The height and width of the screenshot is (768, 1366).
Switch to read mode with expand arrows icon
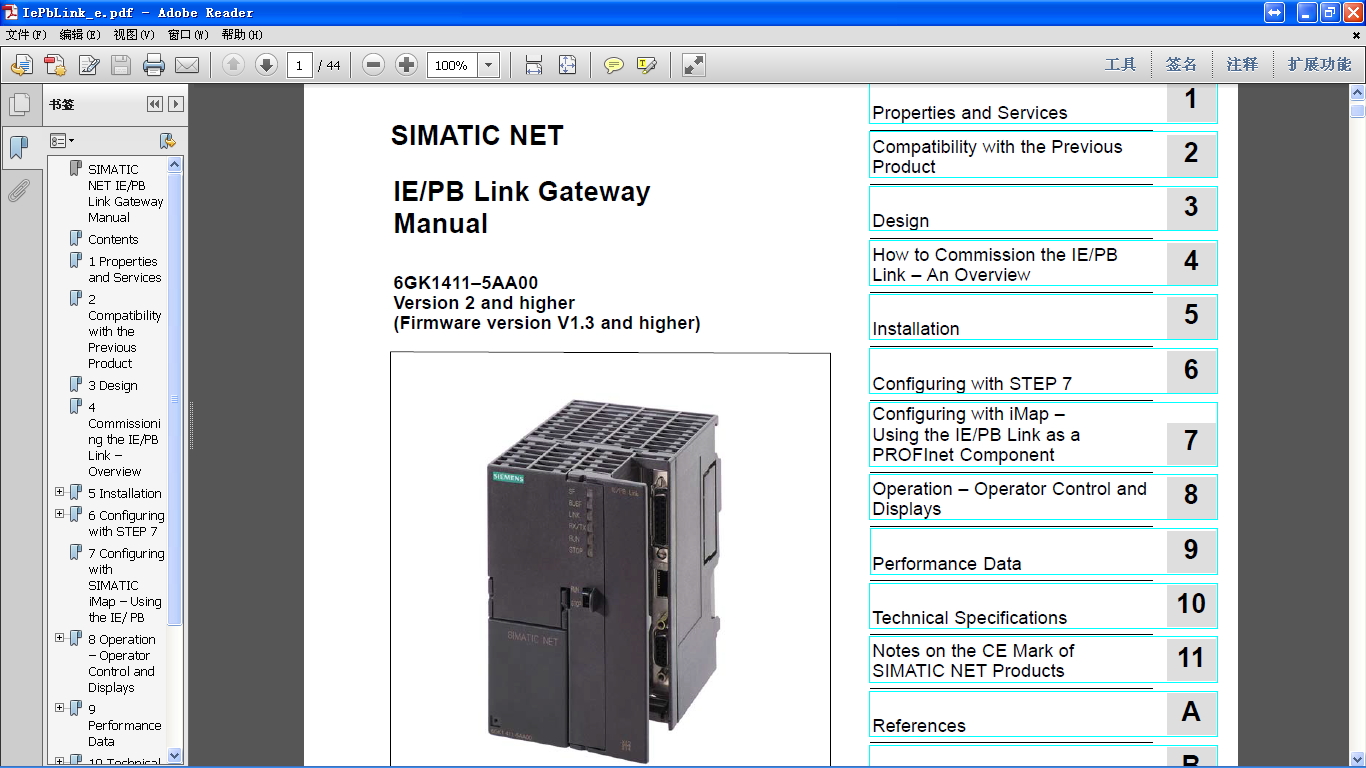coord(694,65)
